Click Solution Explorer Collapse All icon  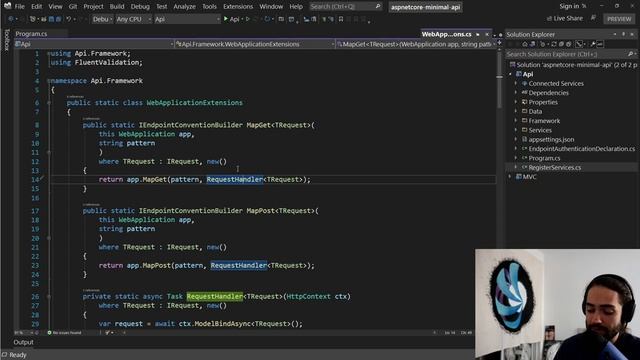tap(561, 44)
